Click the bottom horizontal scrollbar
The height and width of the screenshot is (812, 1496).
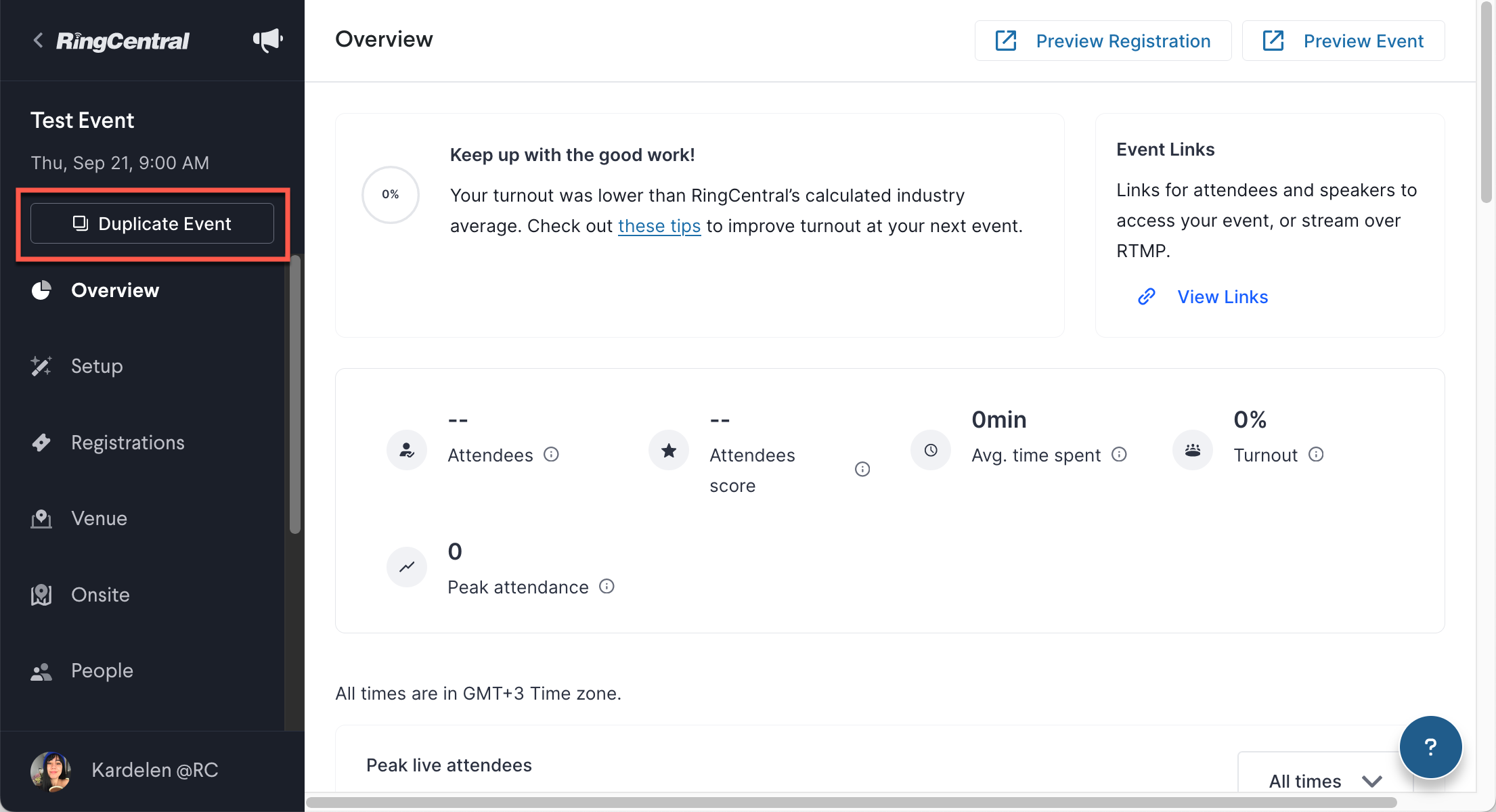point(852,803)
